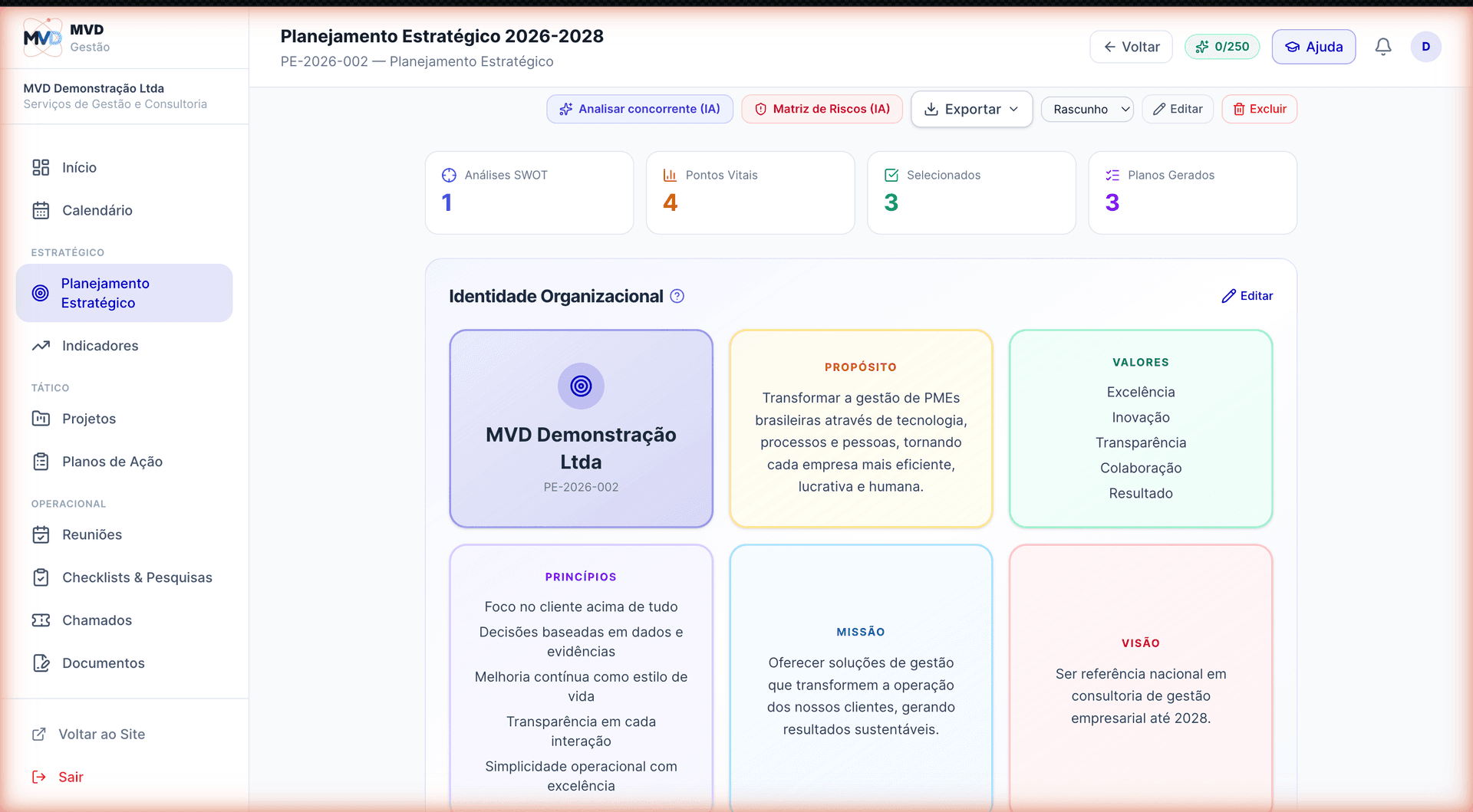Click Voltar ao Site link
Image resolution: width=1473 pixels, height=812 pixels.
coord(102,734)
